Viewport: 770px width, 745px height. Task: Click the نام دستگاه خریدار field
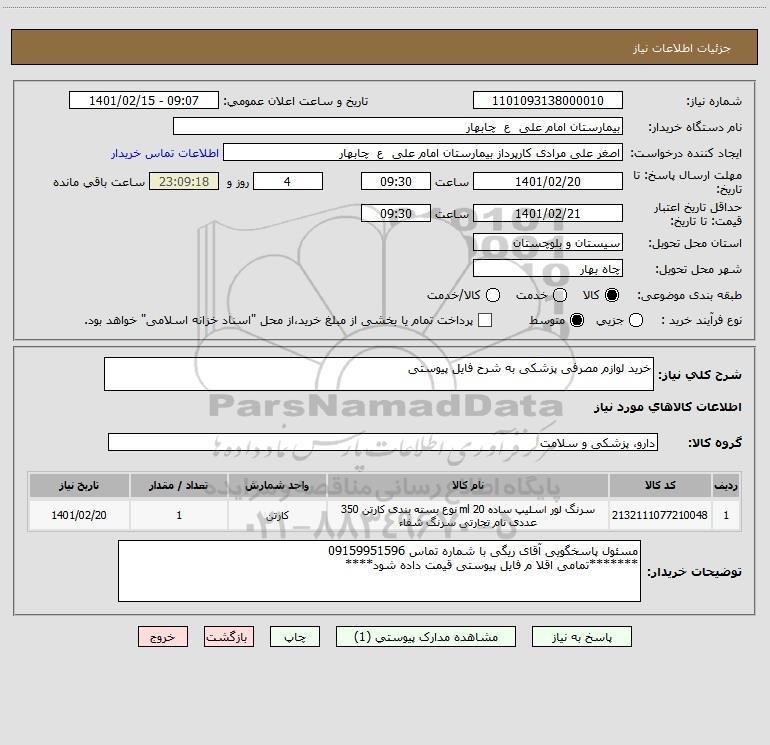[x=398, y=127]
